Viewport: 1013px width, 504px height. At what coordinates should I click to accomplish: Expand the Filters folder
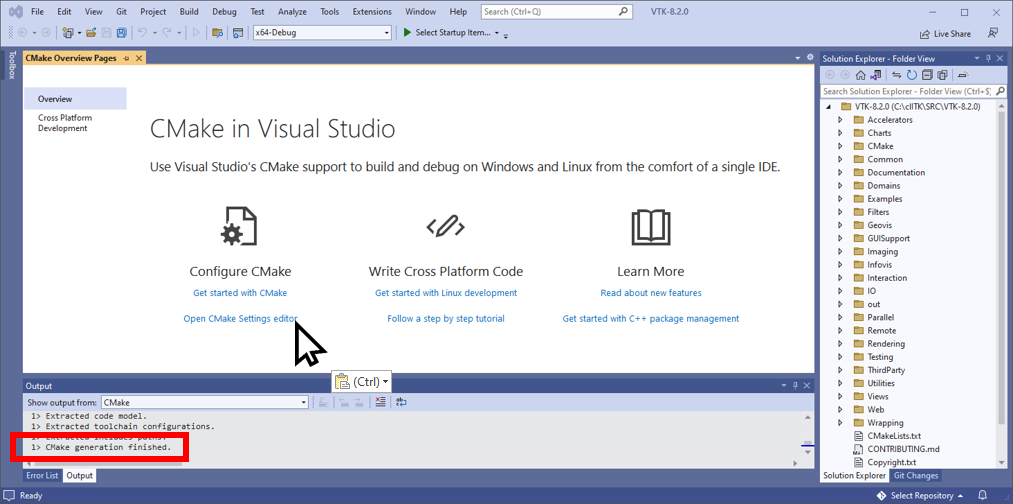[x=840, y=212]
